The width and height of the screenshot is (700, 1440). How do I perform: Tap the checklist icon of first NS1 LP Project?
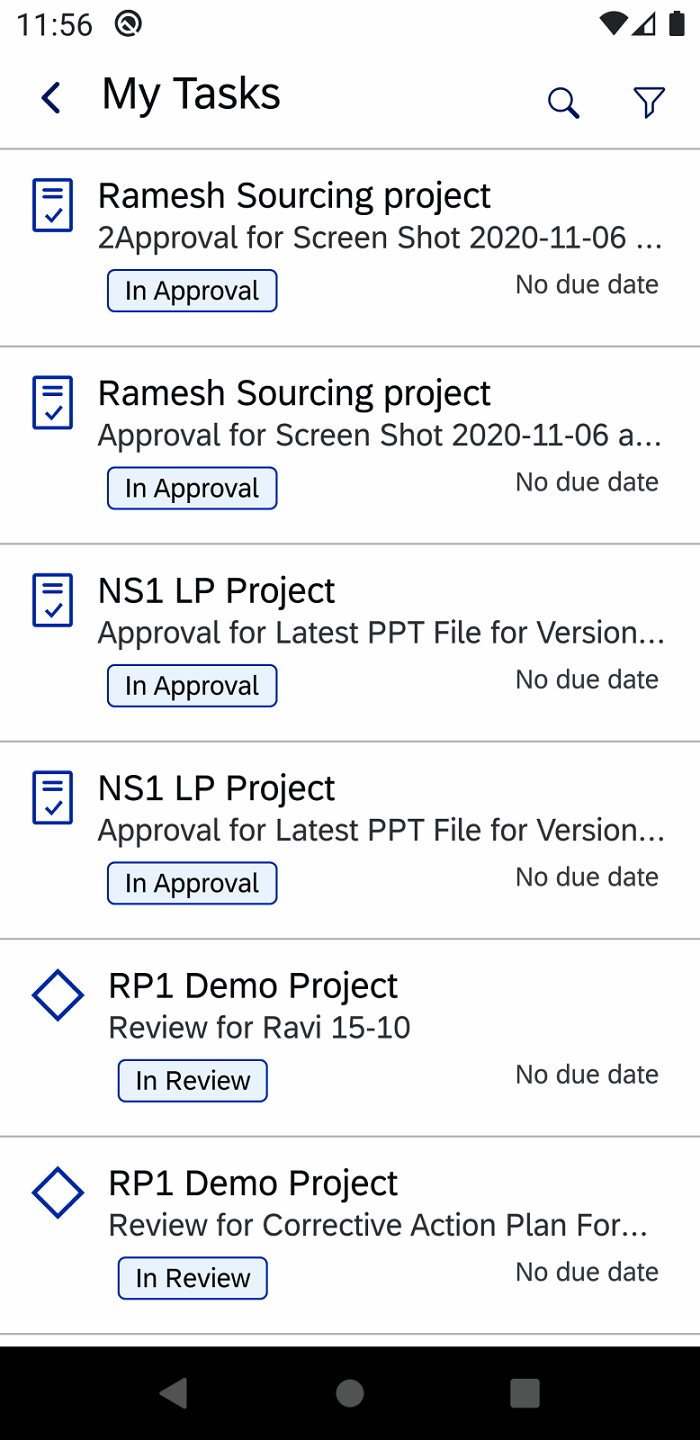(x=53, y=600)
